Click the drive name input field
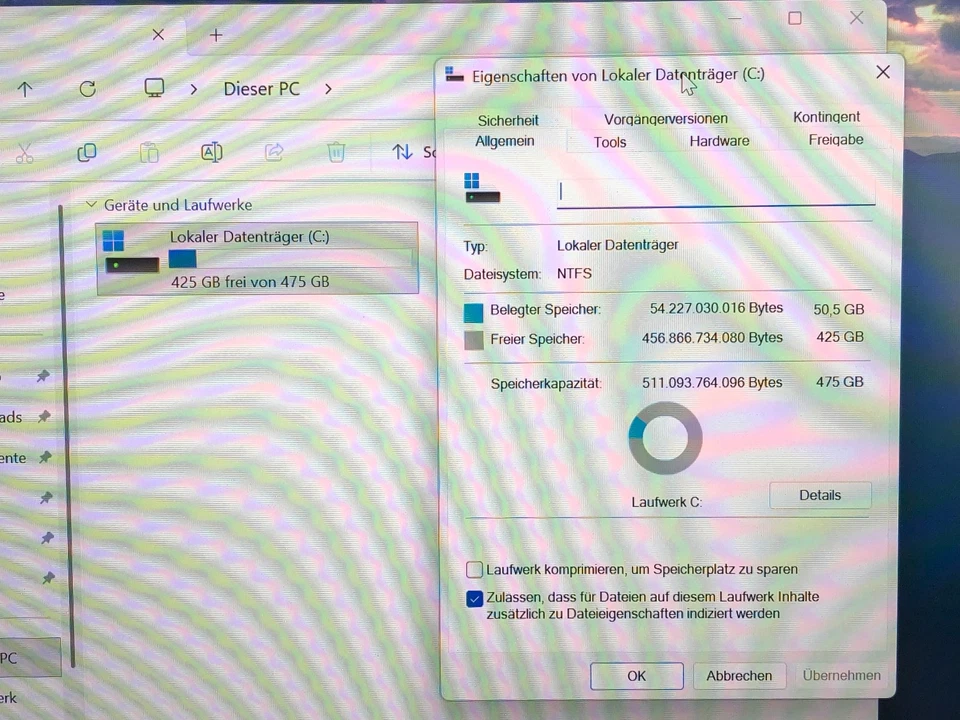Image resolution: width=960 pixels, height=720 pixels. pos(715,192)
